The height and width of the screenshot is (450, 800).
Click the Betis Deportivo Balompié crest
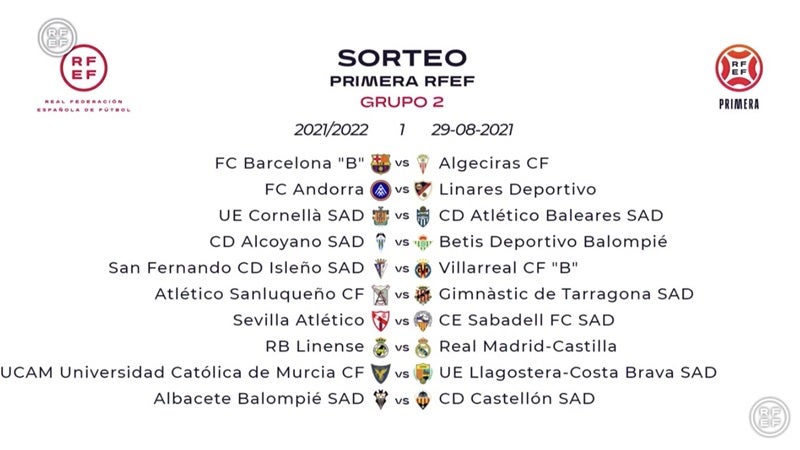pos(423,242)
